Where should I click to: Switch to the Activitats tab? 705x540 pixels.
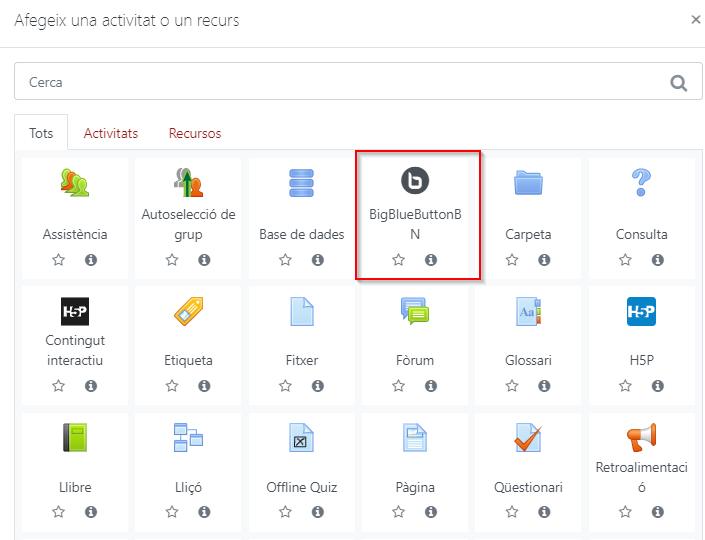pyautogui.click(x=111, y=133)
